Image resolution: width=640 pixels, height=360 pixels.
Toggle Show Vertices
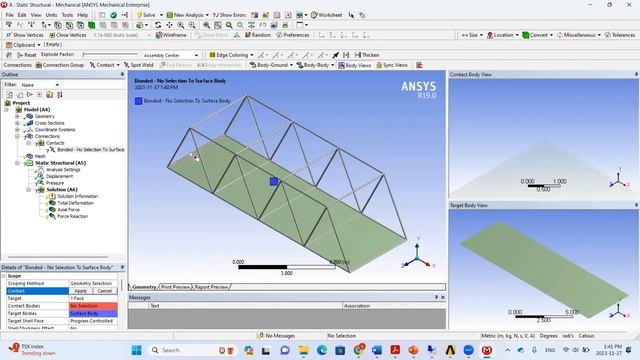[x=24, y=35]
